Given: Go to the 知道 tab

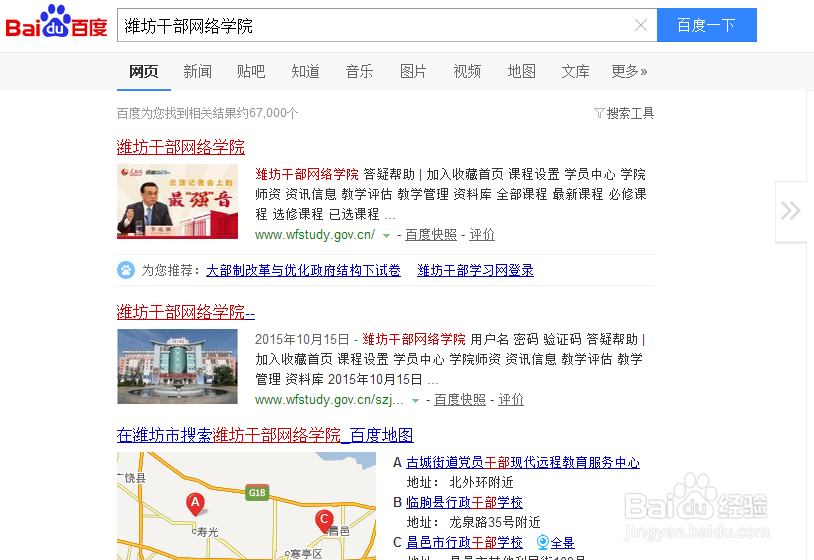Looking at the screenshot, I should pos(305,71).
